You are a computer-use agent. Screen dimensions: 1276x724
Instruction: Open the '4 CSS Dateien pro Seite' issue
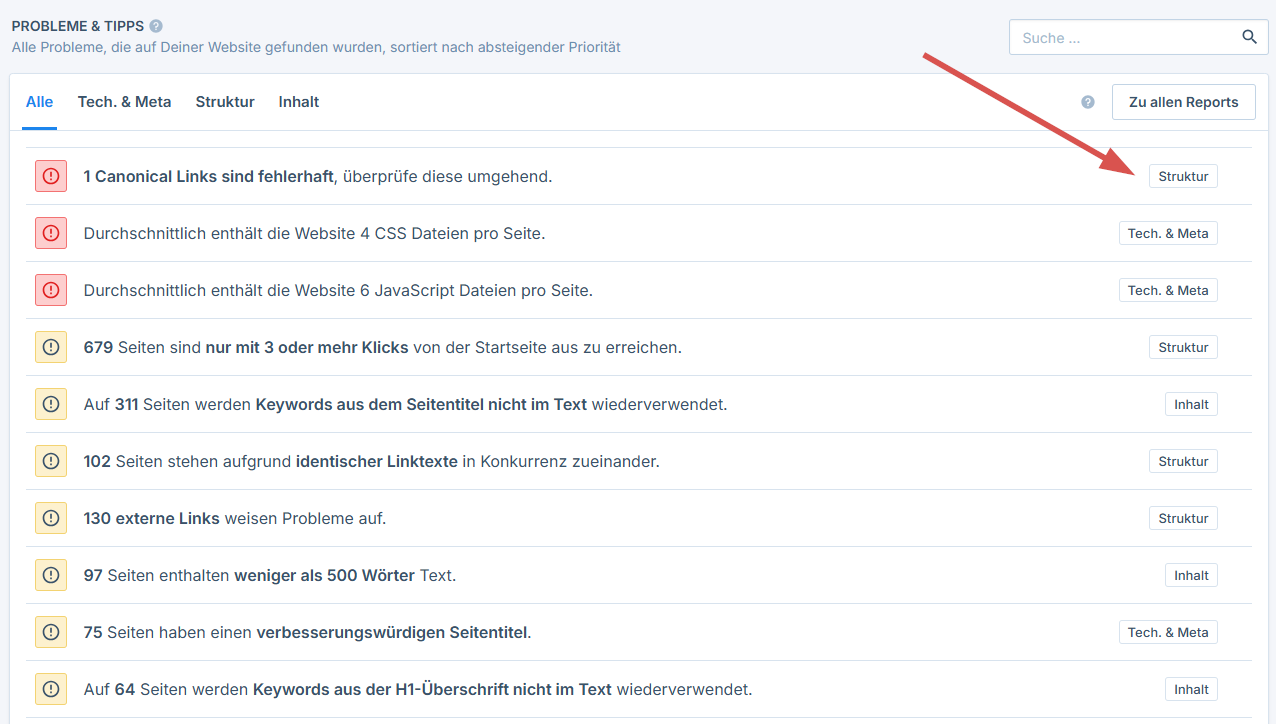click(314, 233)
